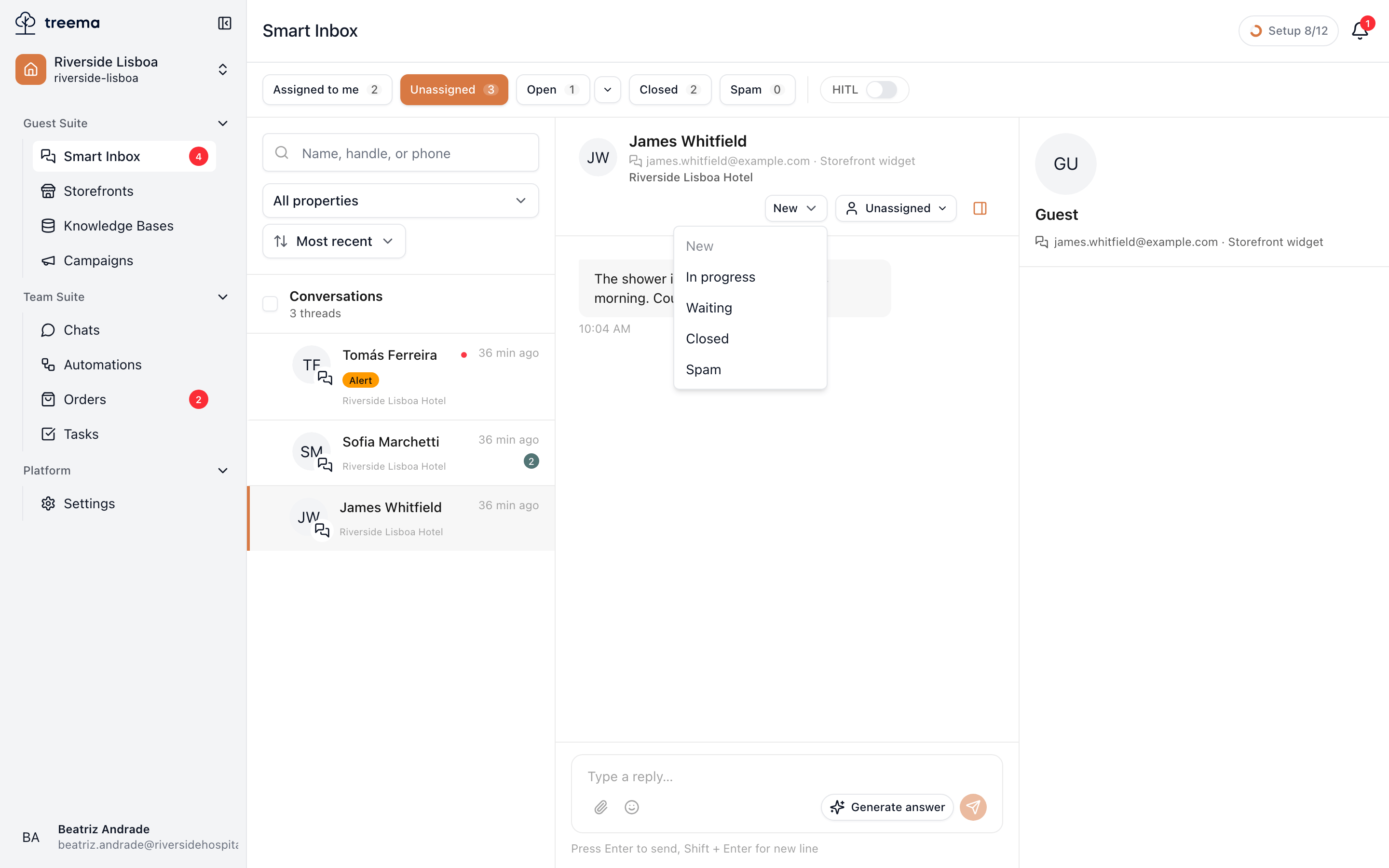Toggle the guest details side panel icon
The image size is (1389, 868).
(x=980, y=208)
